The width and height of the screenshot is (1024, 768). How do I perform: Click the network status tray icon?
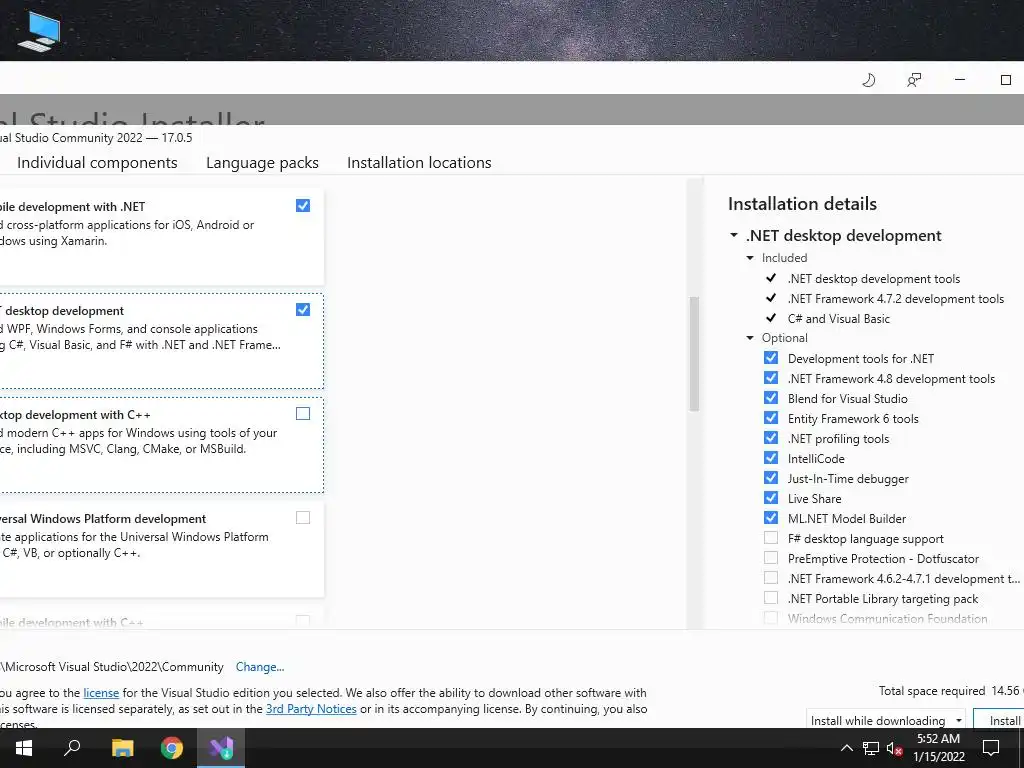(x=871, y=748)
